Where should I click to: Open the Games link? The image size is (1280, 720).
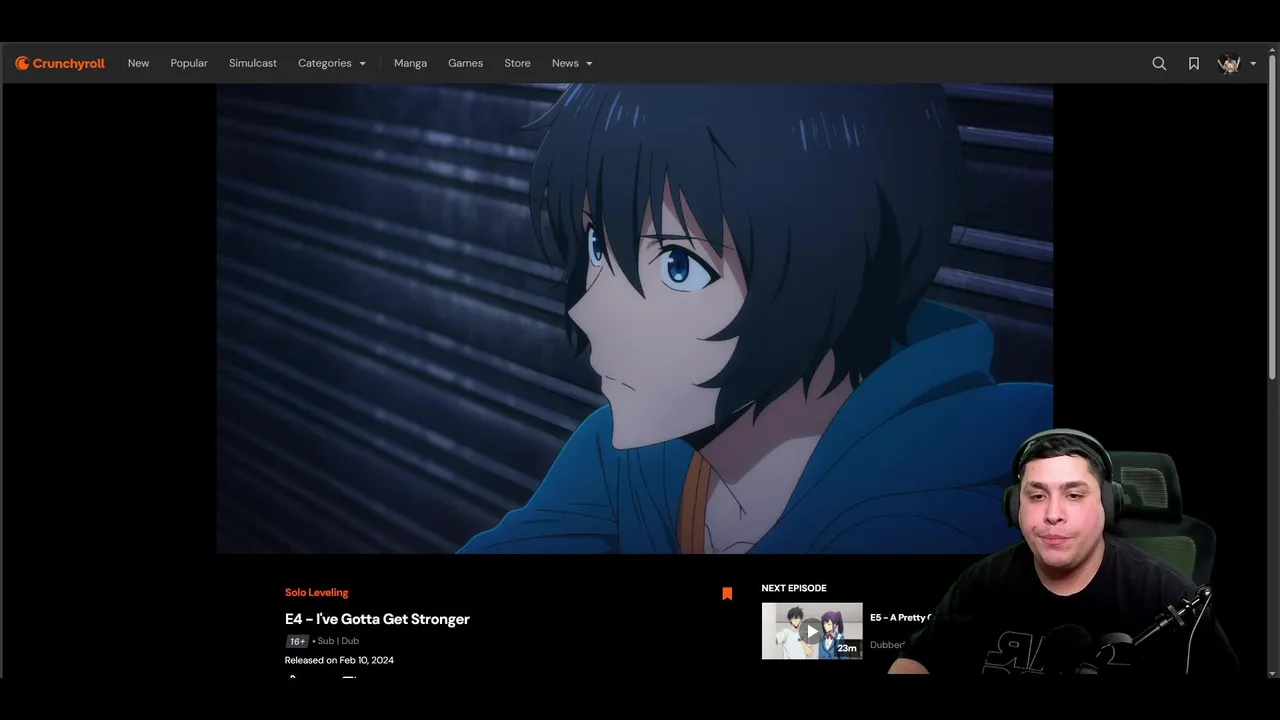tap(465, 63)
